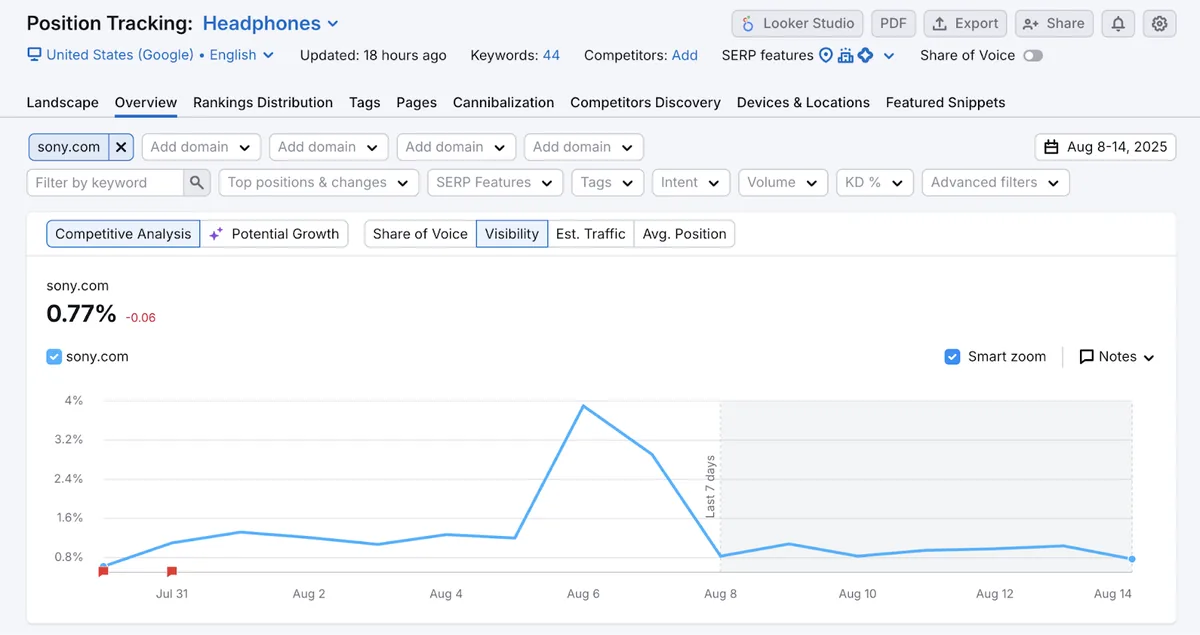This screenshot has width=1200, height=635.
Task: Open Looker Studio integration
Action: click(x=798, y=23)
